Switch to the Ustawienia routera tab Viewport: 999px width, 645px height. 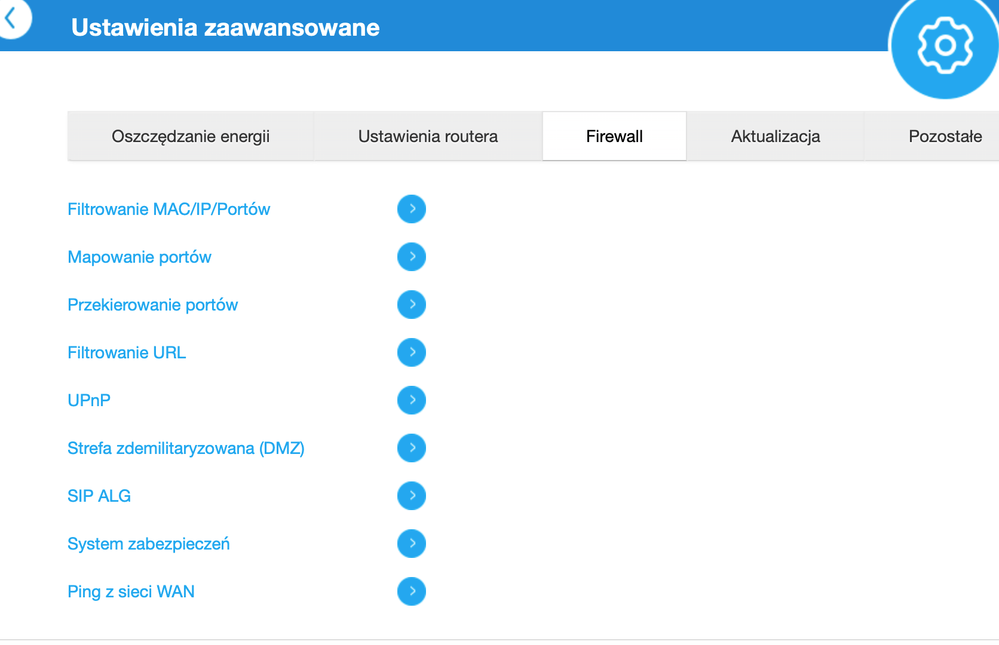427,136
